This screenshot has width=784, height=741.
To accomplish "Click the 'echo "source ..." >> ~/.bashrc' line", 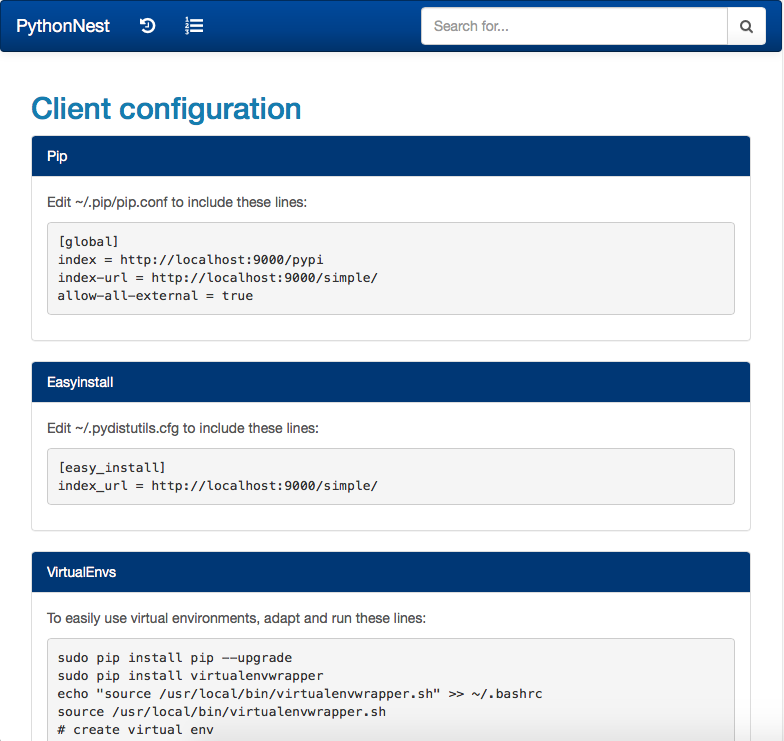I will pyautogui.click(x=300, y=694).
